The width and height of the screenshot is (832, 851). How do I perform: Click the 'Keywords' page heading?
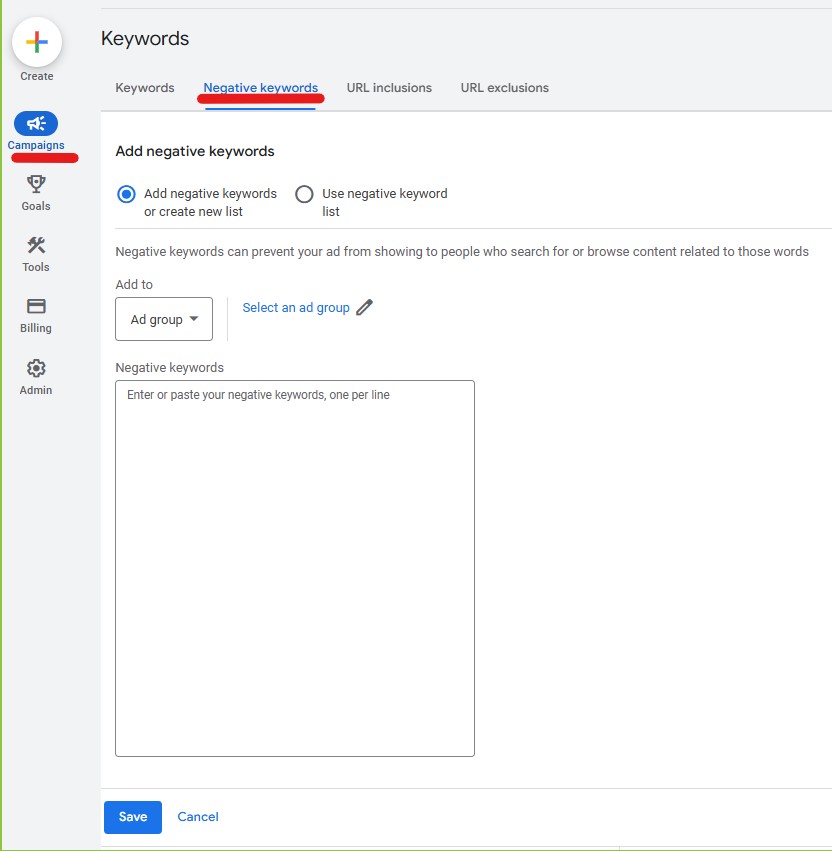(x=145, y=39)
